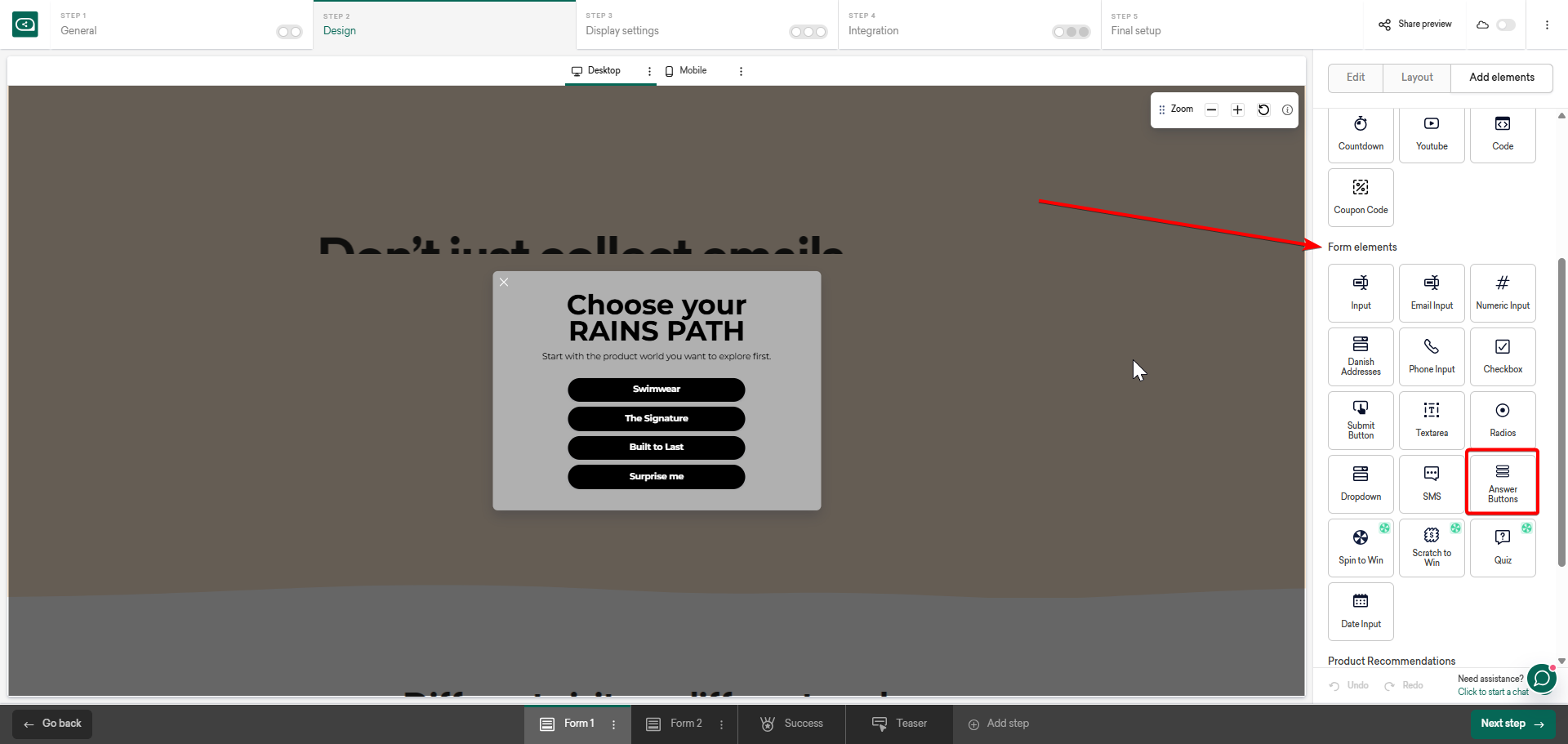Add an SMS element
This screenshot has height=744, width=1568.
(x=1432, y=484)
